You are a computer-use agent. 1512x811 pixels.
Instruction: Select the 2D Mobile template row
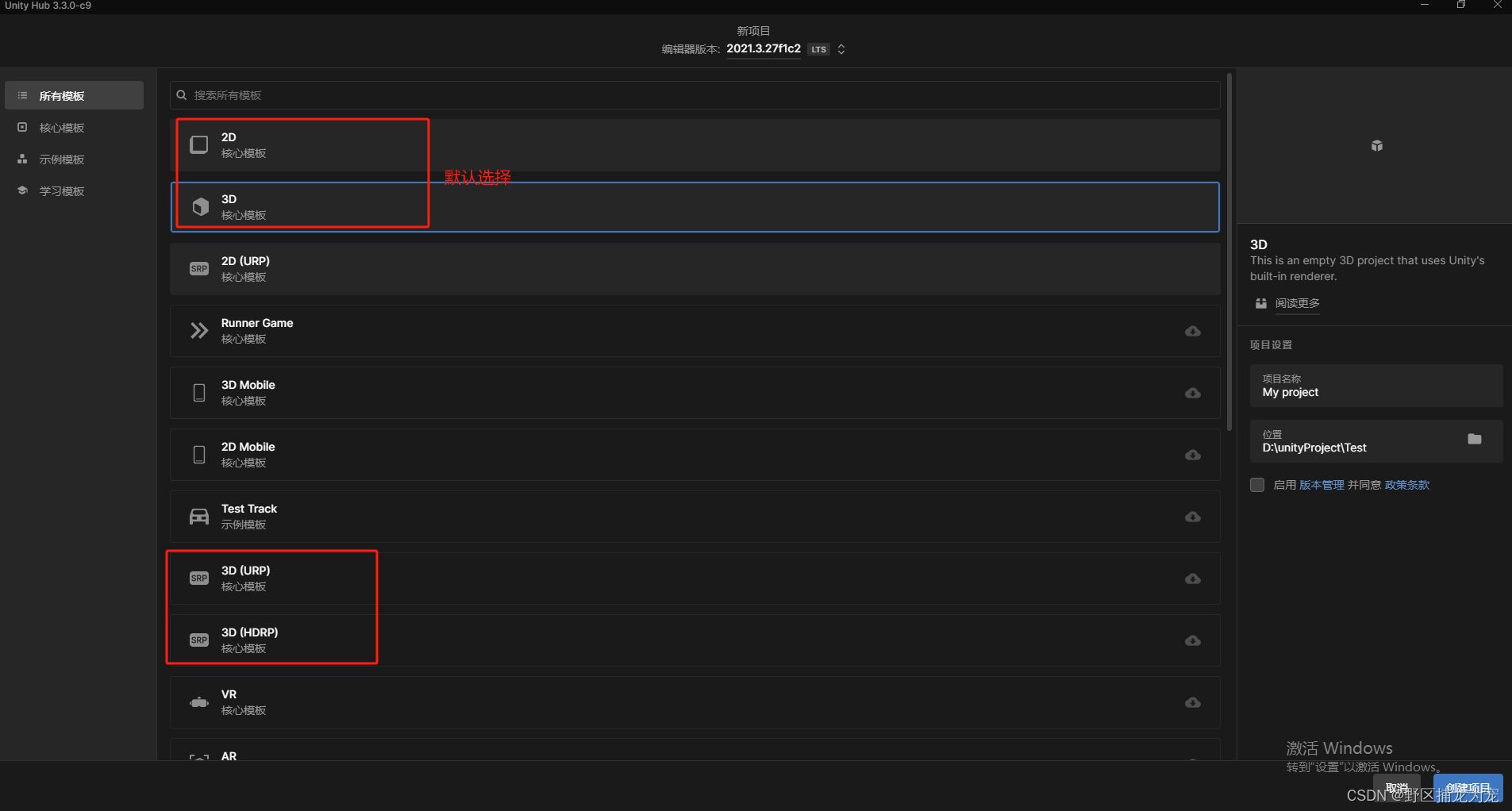click(x=694, y=455)
